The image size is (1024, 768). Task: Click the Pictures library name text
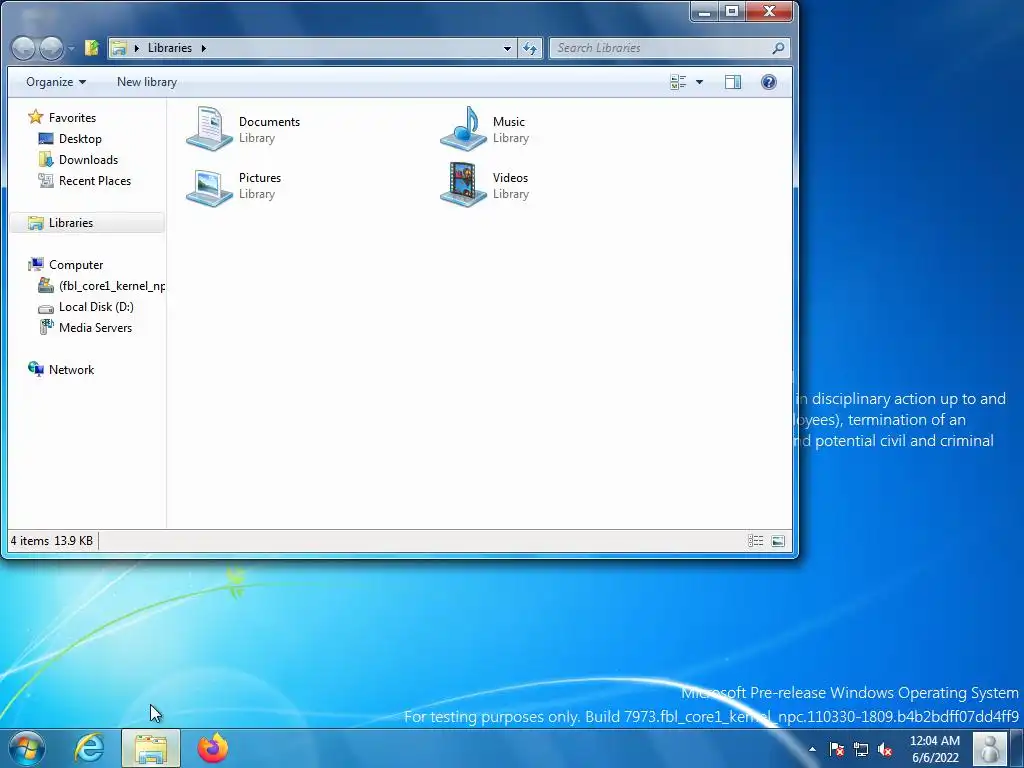260,178
